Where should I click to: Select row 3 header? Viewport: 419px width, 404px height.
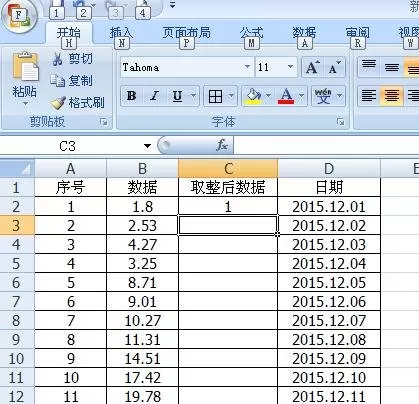click(x=17, y=225)
